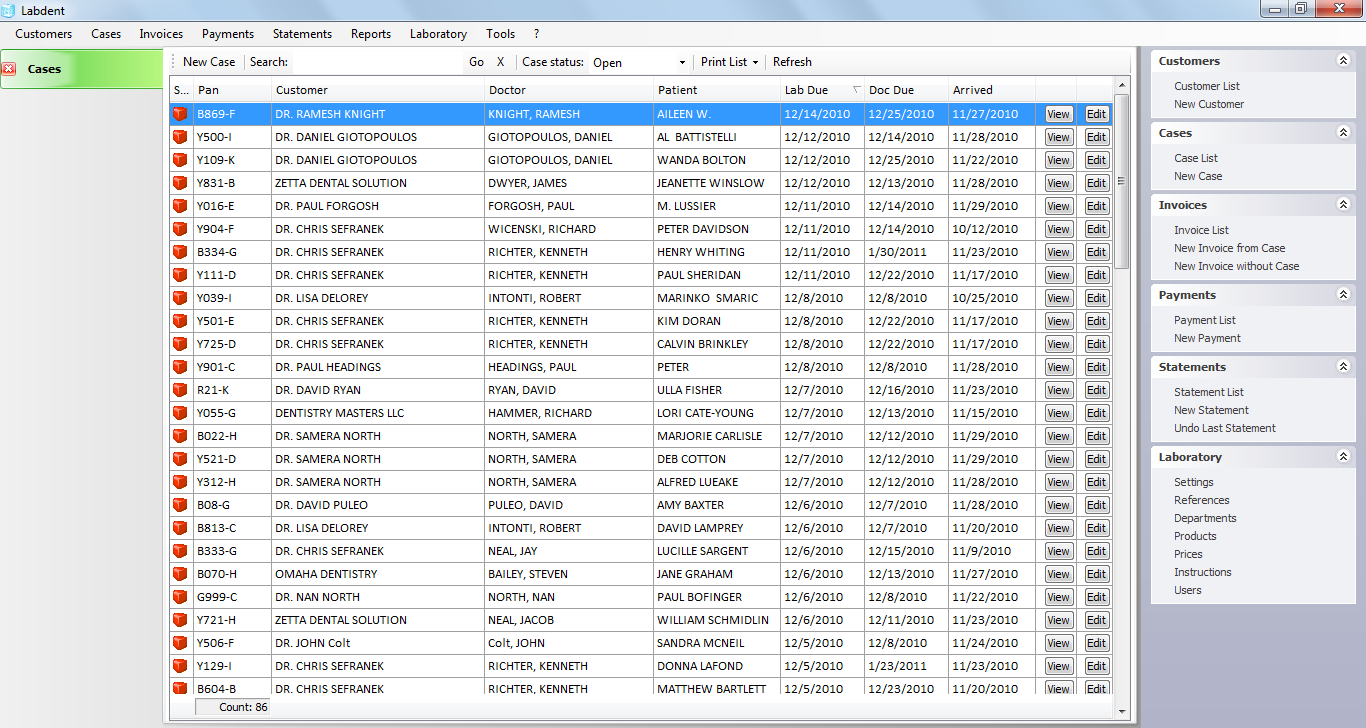The width and height of the screenshot is (1366, 728).
Task: Close the Cases tab with red X icon
Action: click(9, 69)
